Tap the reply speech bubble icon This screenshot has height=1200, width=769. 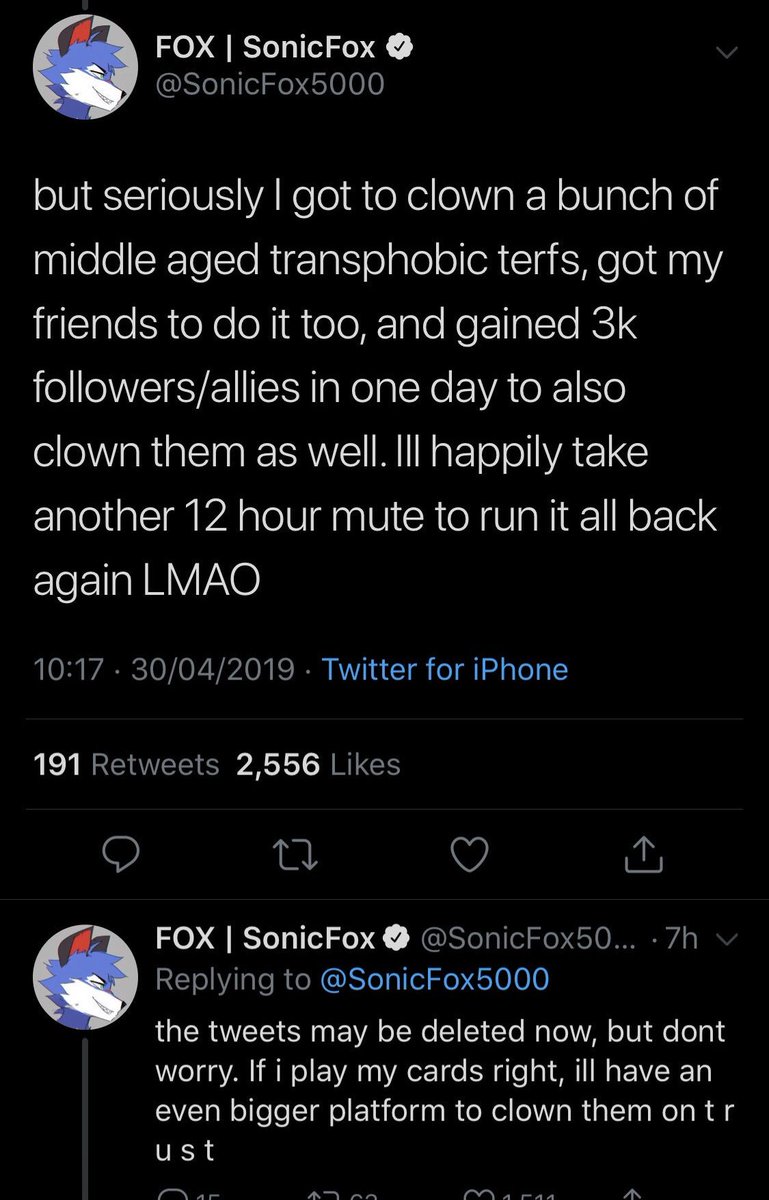click(x=121, y=854)
